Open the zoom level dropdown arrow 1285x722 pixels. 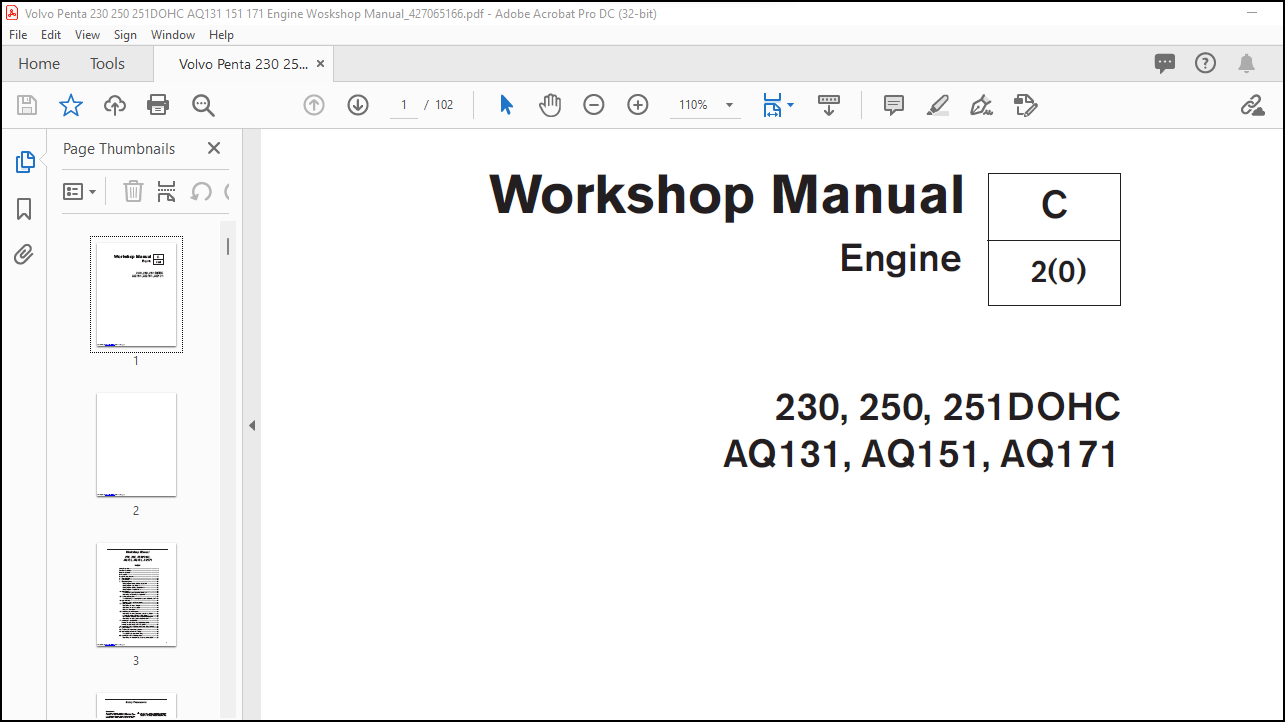coord(729,105)
